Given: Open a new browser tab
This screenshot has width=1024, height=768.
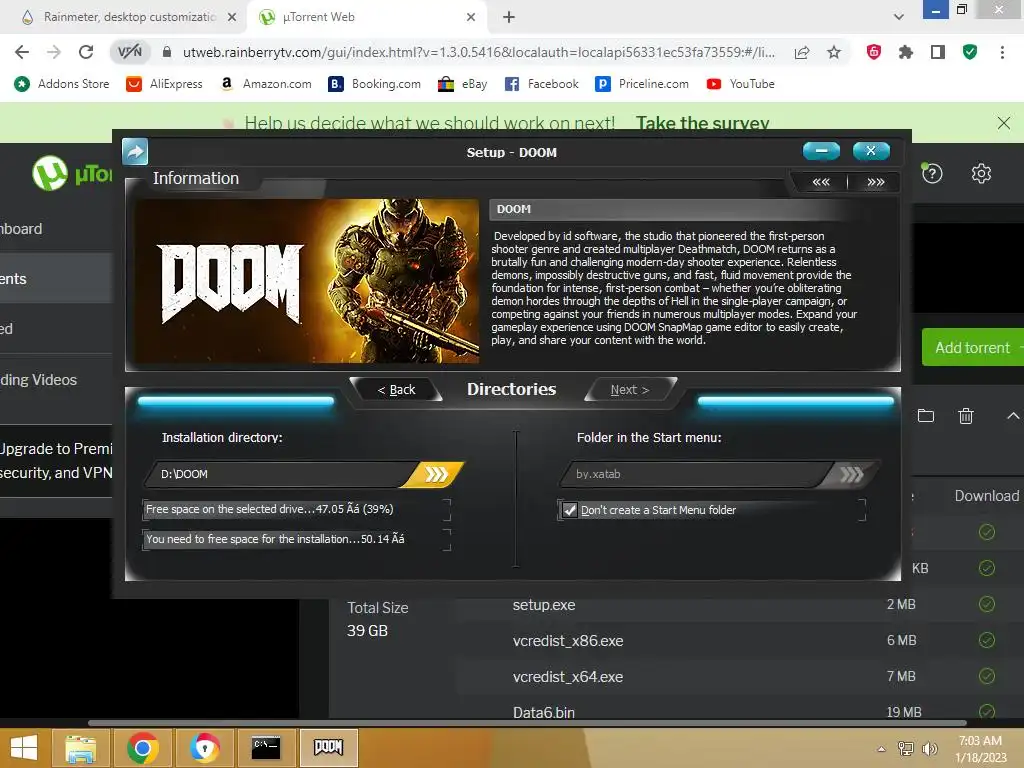Looking at the screenshot, I should 509,17.
